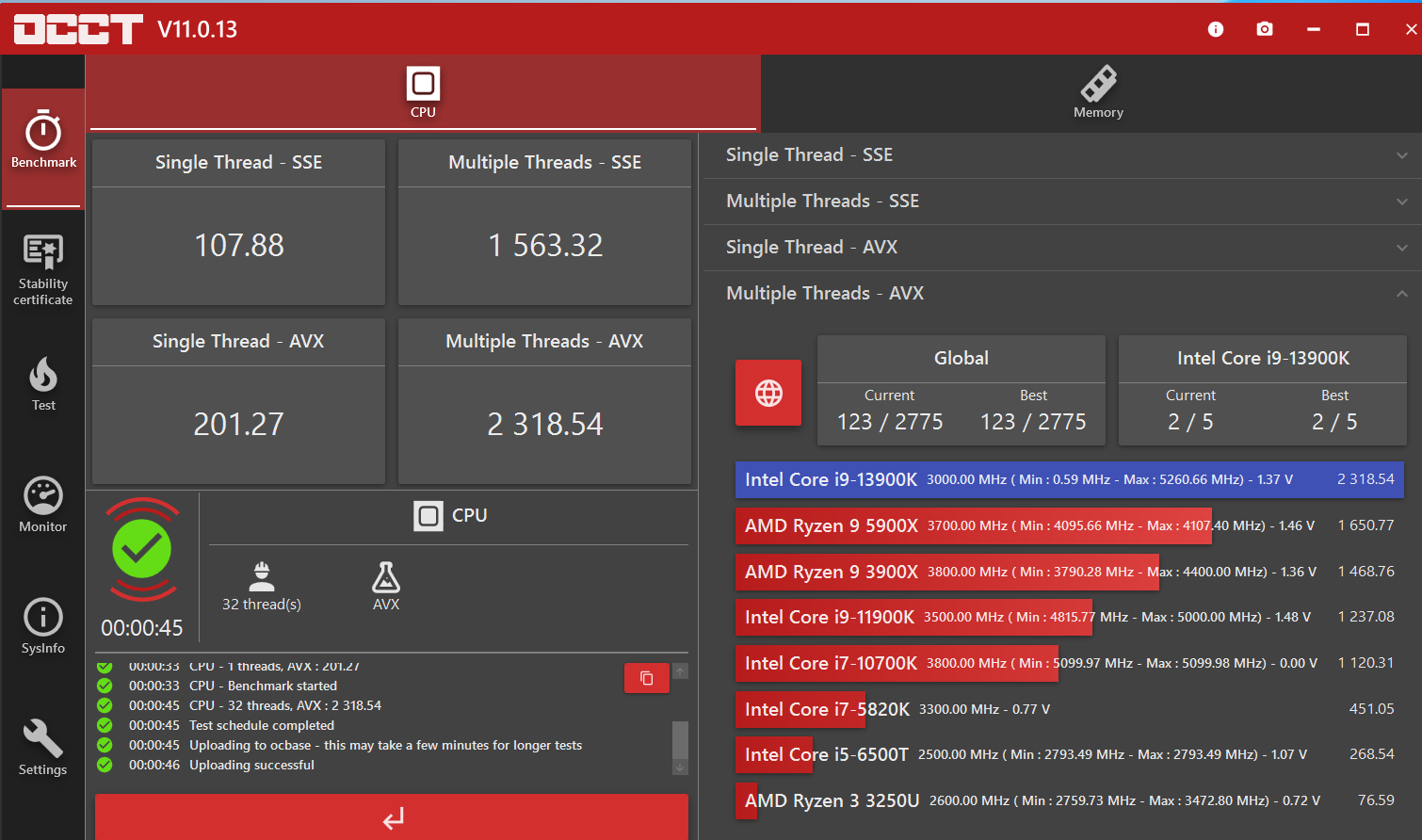Click the CPU chip icon above the log
1422x840 pixels.
pos(428,516)
